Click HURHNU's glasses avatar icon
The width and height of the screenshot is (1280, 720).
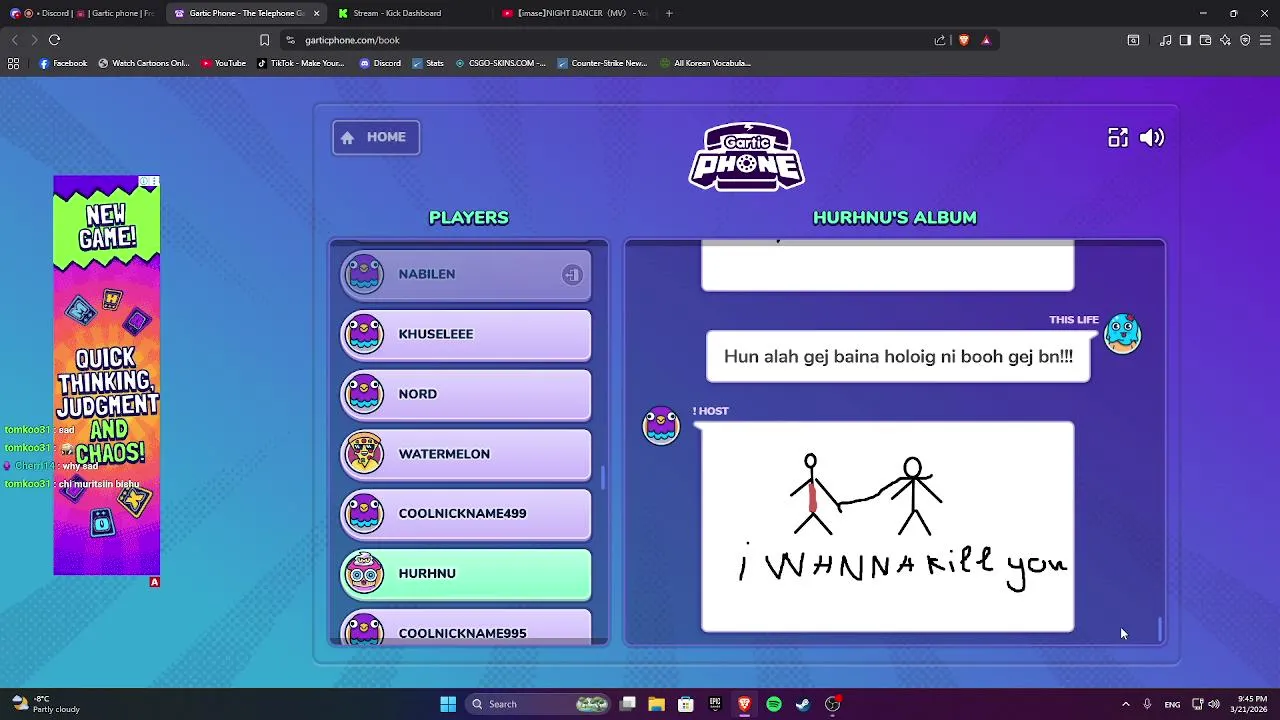coord(364,573)
